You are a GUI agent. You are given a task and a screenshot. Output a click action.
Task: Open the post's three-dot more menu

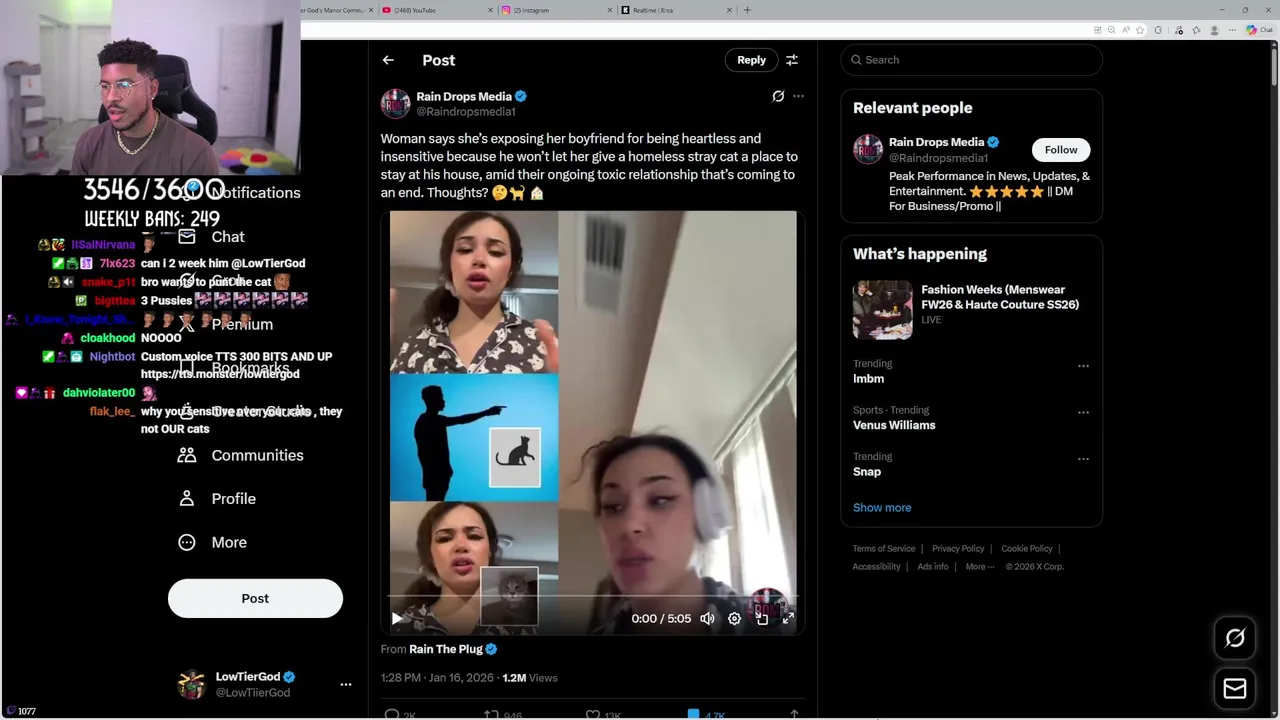coord(798,96)
